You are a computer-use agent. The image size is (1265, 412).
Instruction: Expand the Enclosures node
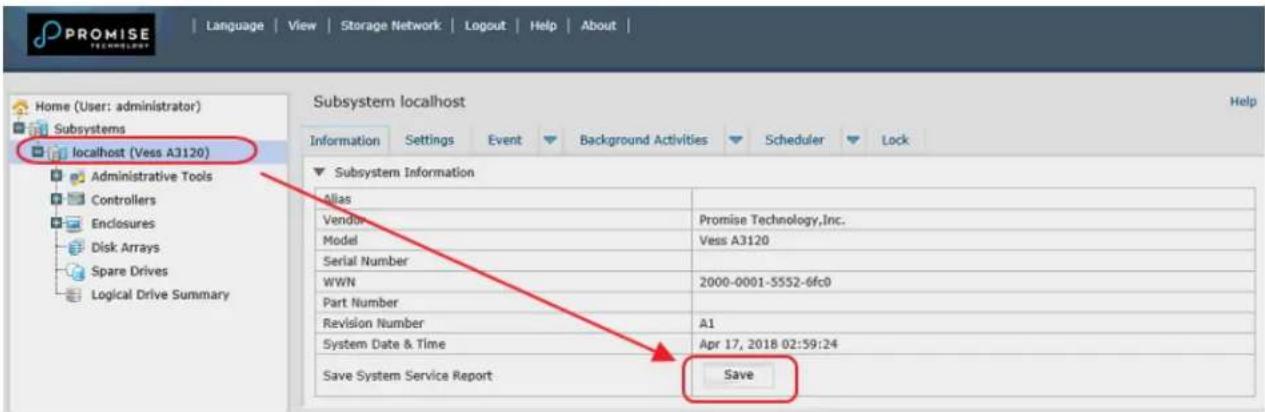click(56, 223)
